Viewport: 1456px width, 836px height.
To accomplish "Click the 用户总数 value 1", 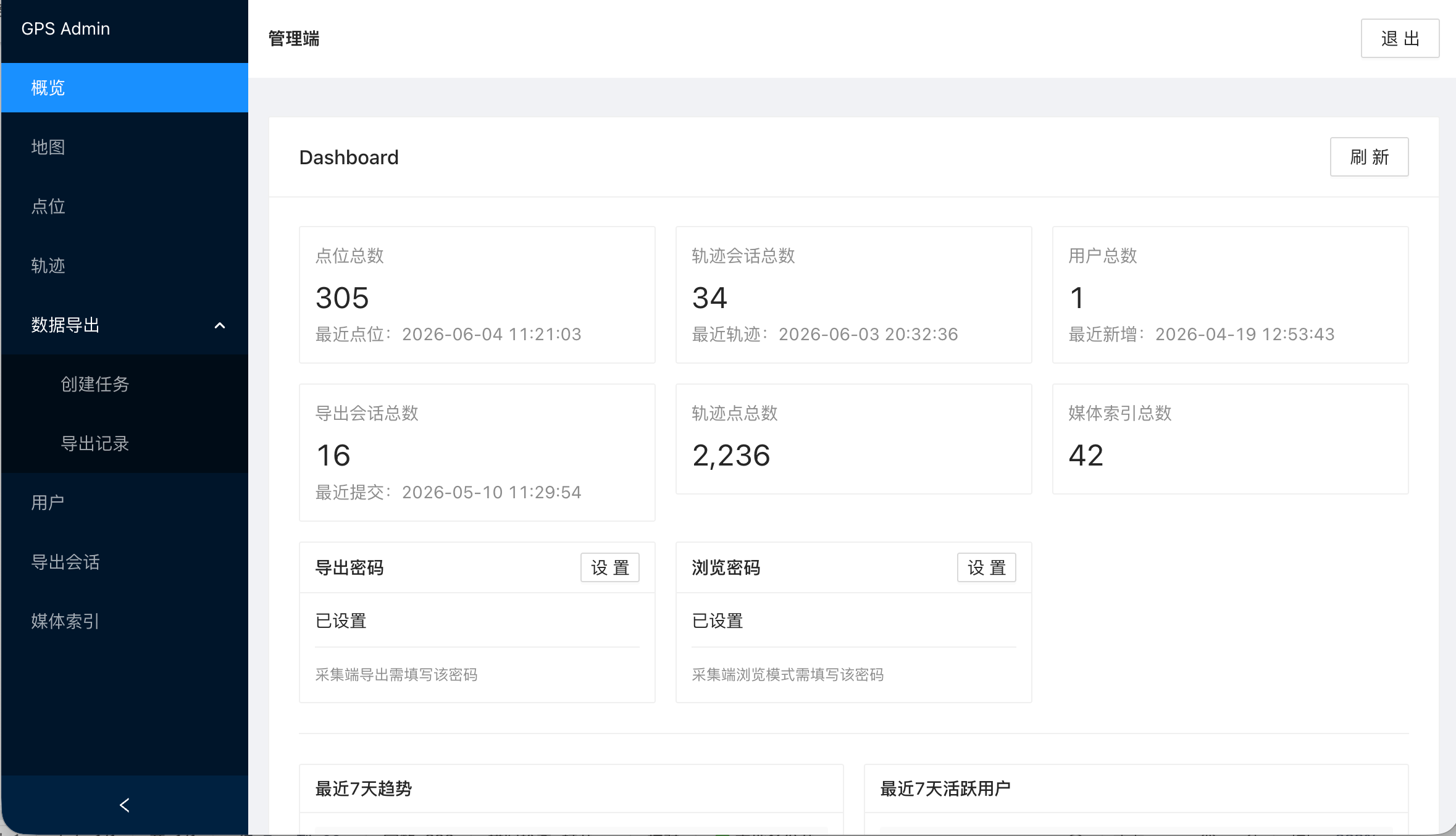I will 1077,298.
